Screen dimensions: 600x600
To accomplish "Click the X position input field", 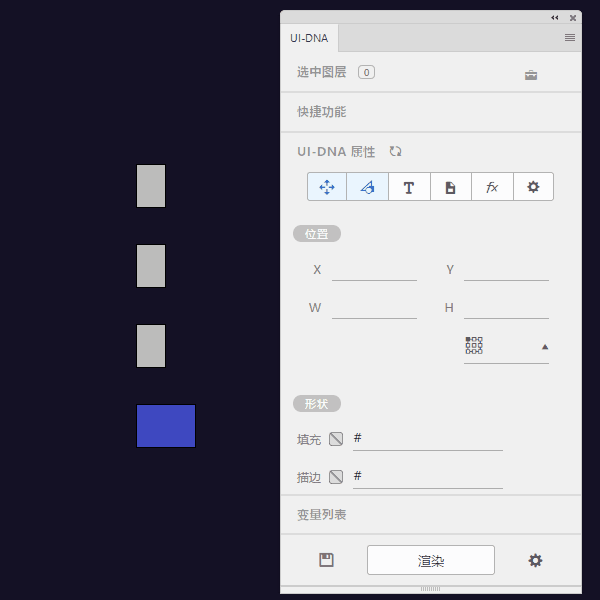I will [374, 270].
